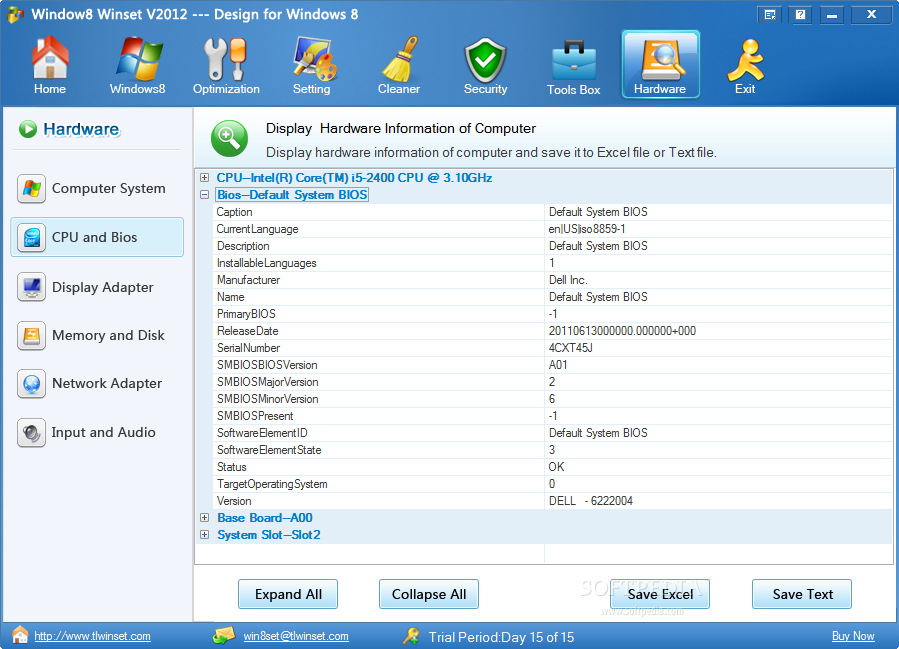
Task: Click the keys icon near Trial Period
Action: coord(411,635)
